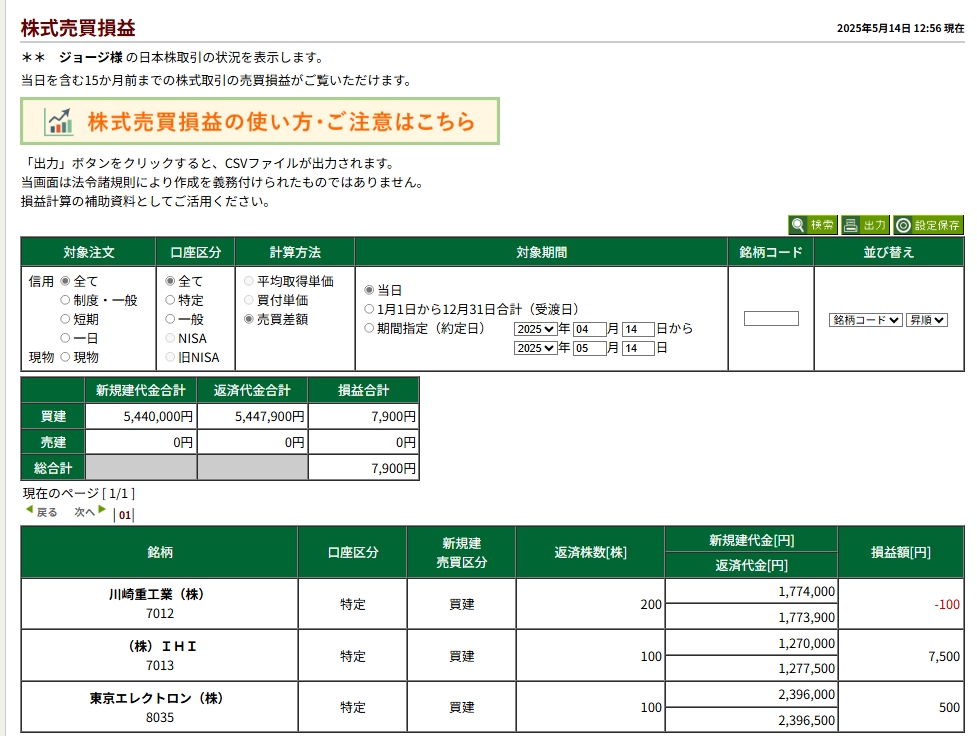The image size is (977, 736).
Task: Open the 銘柄コード sort key dropdown
Action: pyautogui.click(x=865, y=320)
